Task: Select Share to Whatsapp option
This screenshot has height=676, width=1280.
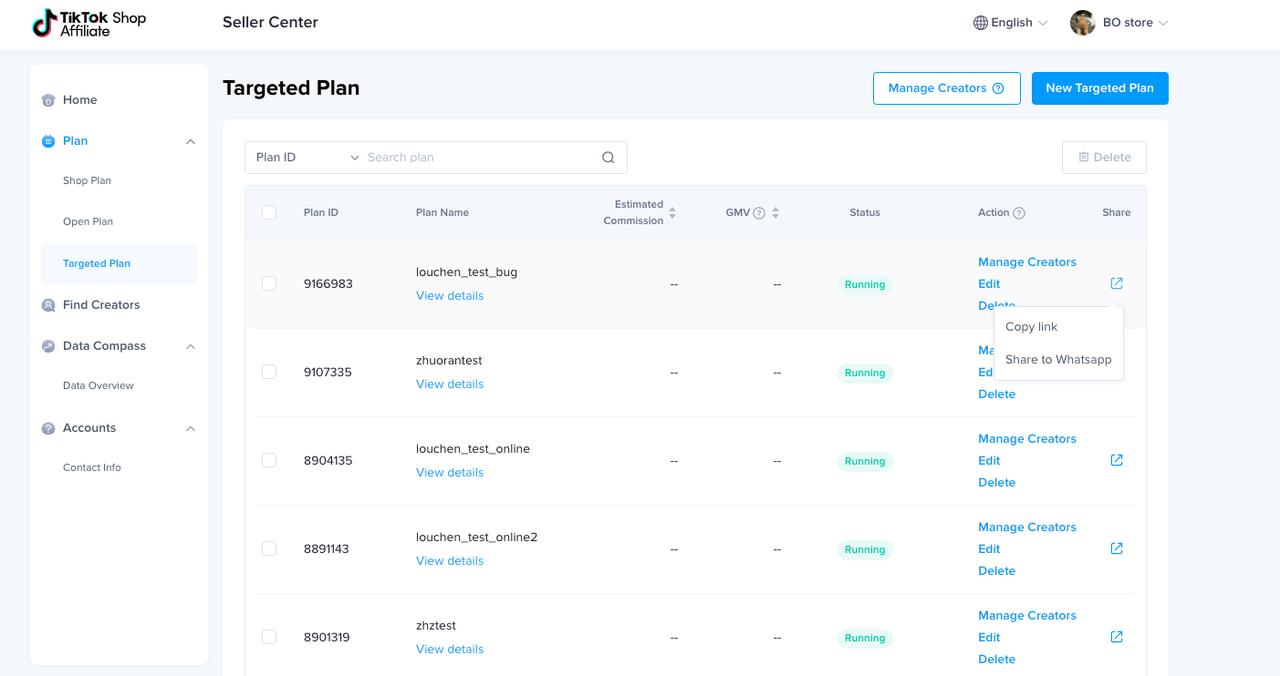Action: point(1058,360)
